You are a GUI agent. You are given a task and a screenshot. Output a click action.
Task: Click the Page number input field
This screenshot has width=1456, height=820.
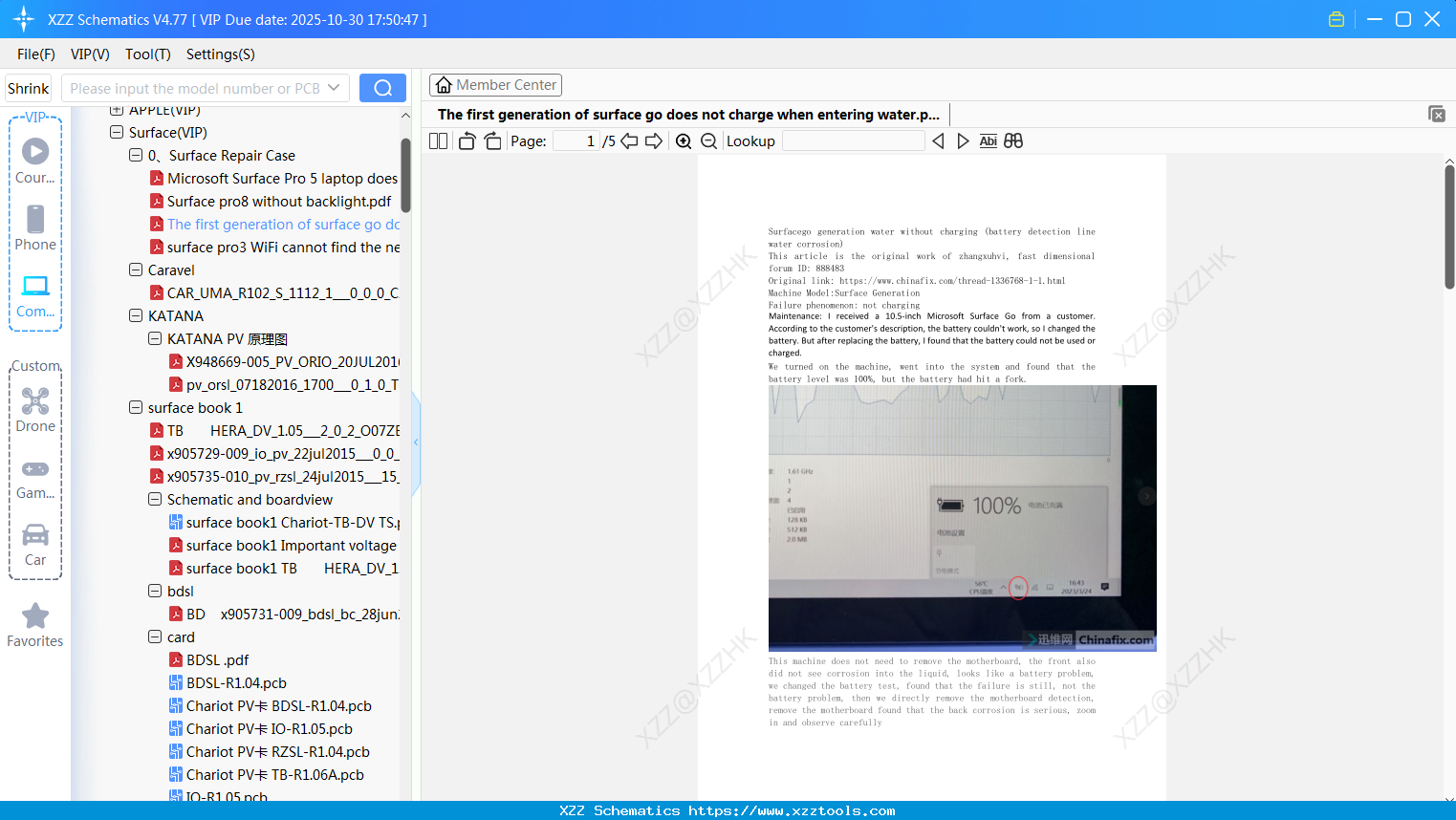pyautogui.click(x=576, y=140)
